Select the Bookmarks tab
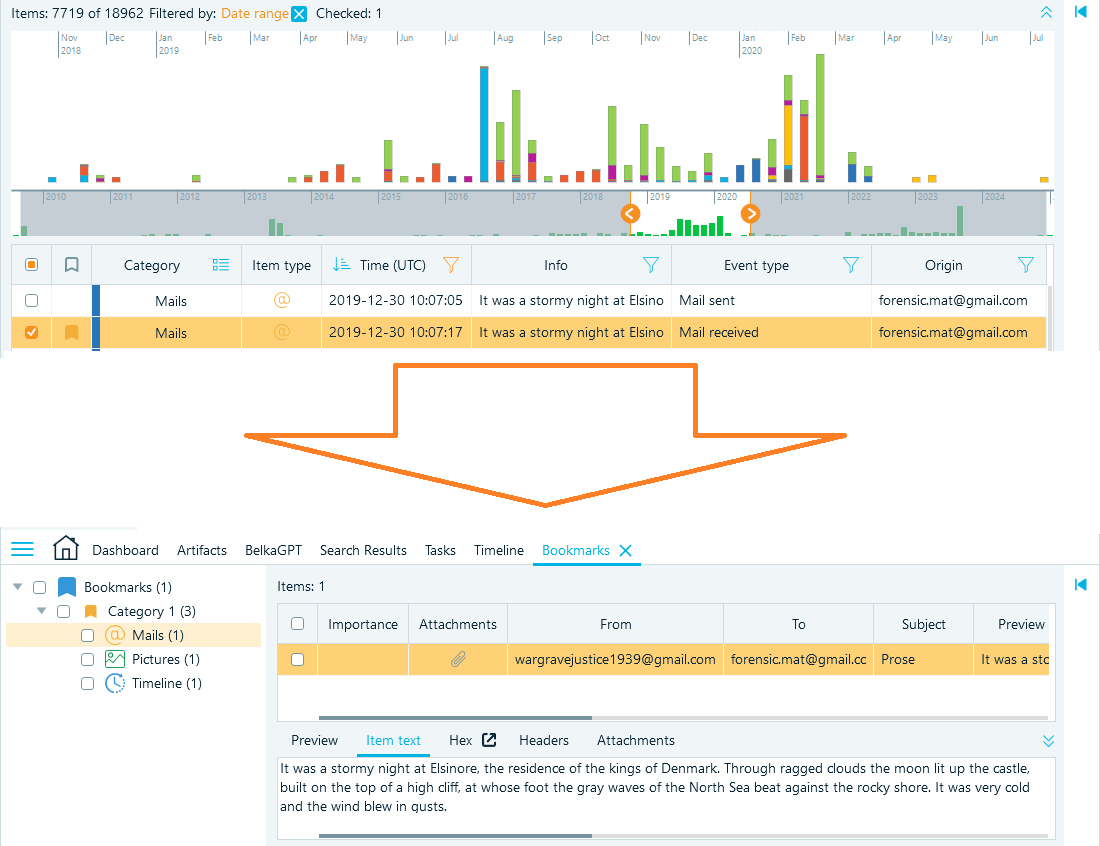 (576, 551)
